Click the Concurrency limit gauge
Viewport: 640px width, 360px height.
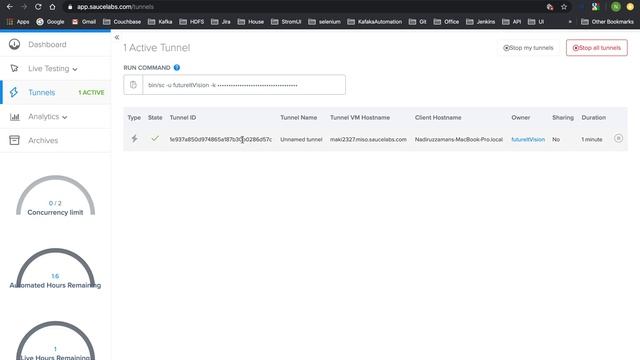tap(55, 196)
